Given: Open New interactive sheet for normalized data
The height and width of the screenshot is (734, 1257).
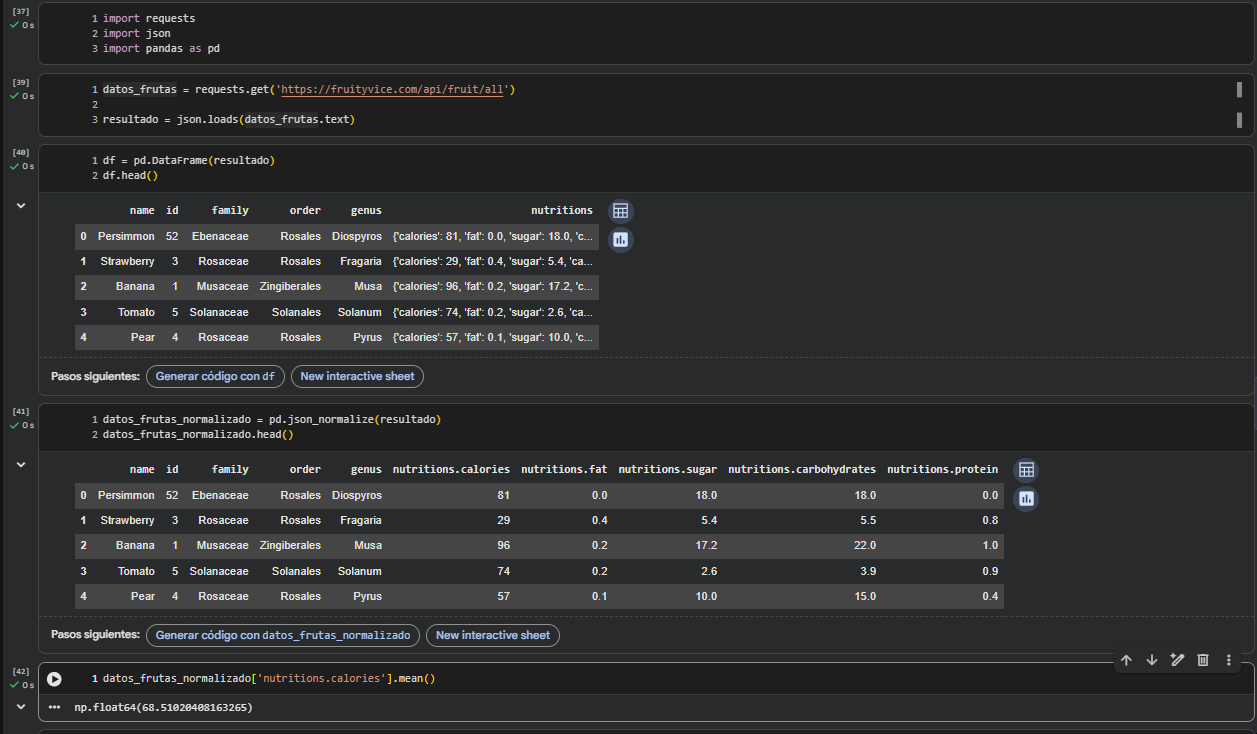Looking at the screenshot, I should tap(493, 636).
